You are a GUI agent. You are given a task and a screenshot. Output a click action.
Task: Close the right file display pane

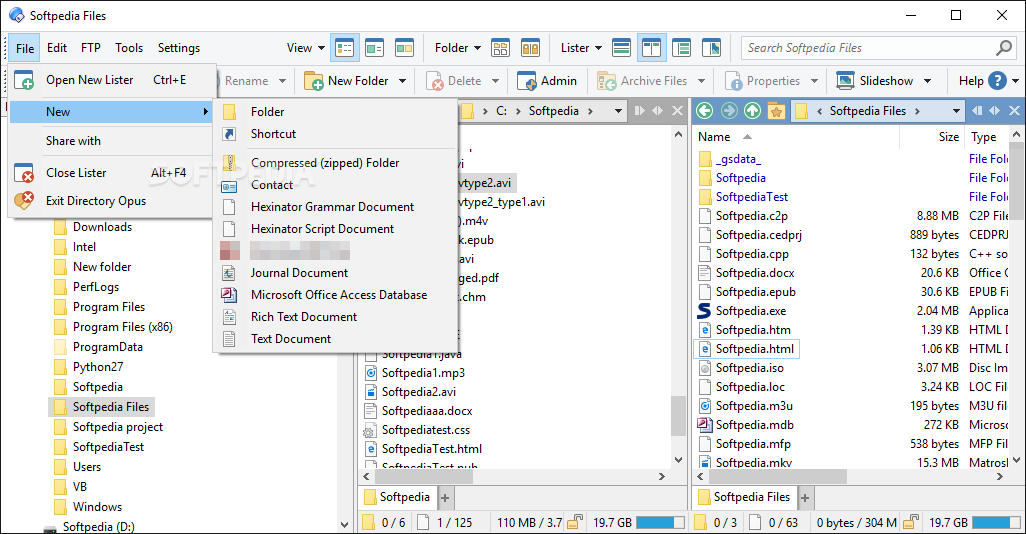[x=1014, y=111]
